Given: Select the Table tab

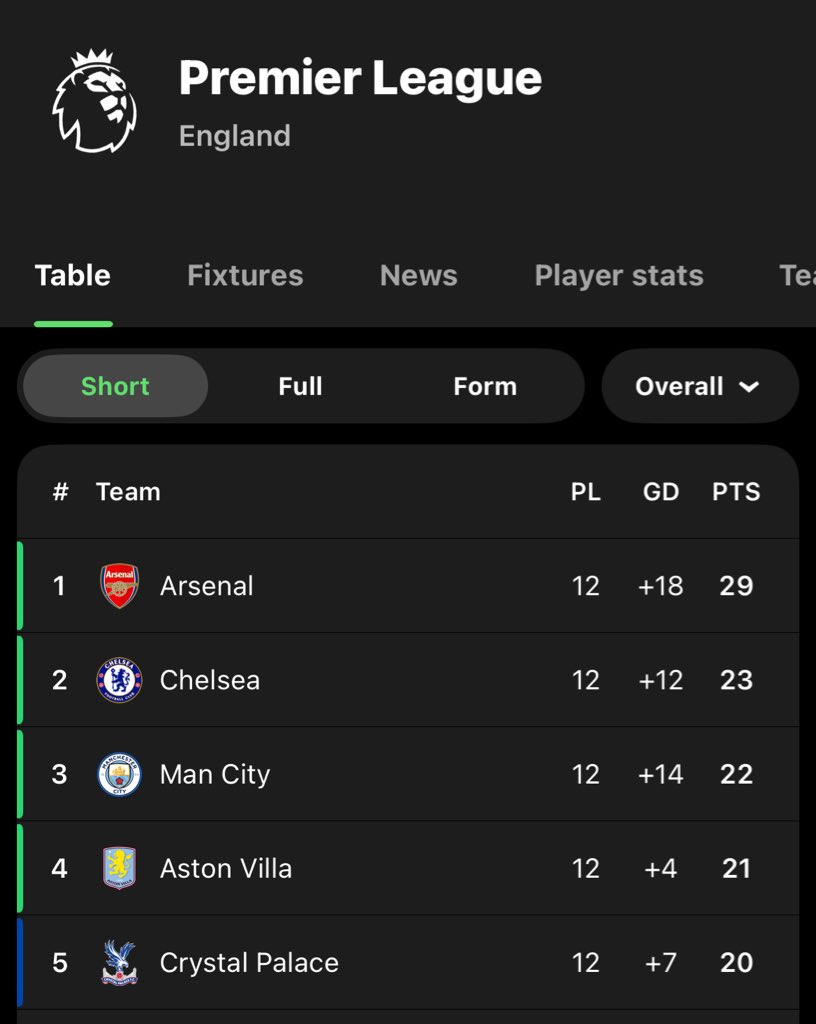Looking at the screenshot, I should coord(73,276).
